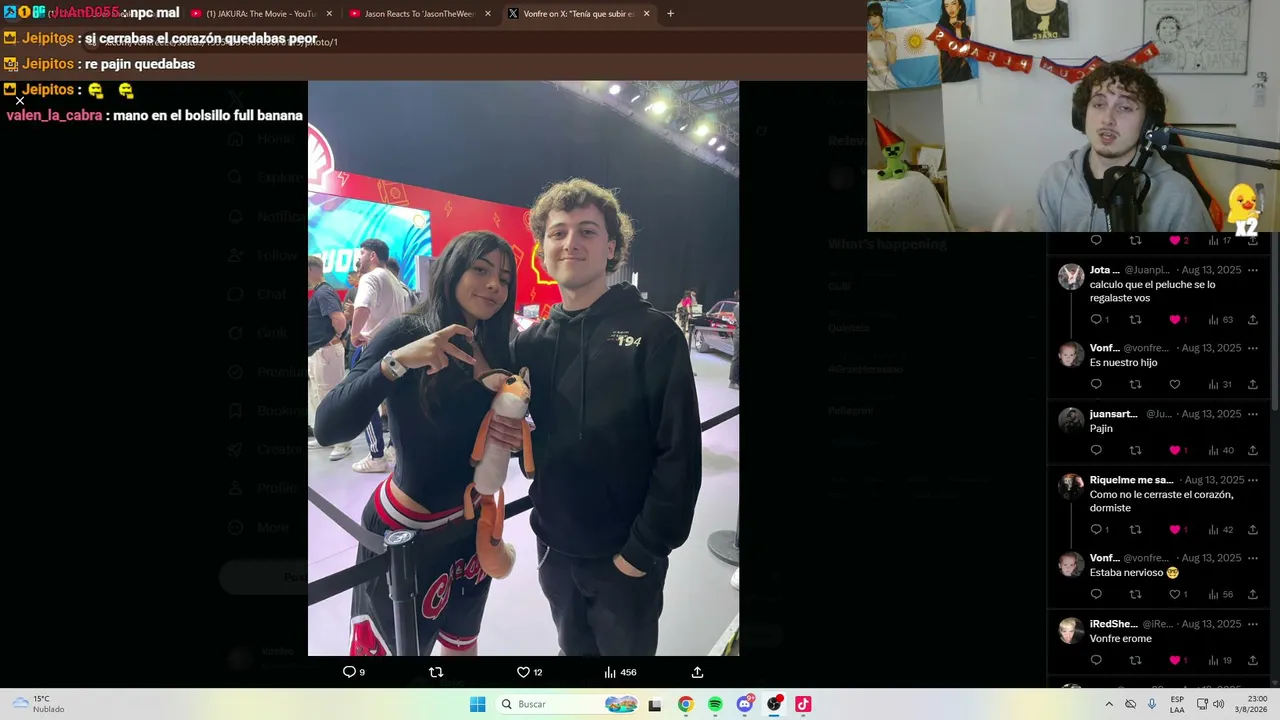Click the enlarged photo of the couple
The width and height of the screenshot is (1280, 720).
click(x=523, y=368)
